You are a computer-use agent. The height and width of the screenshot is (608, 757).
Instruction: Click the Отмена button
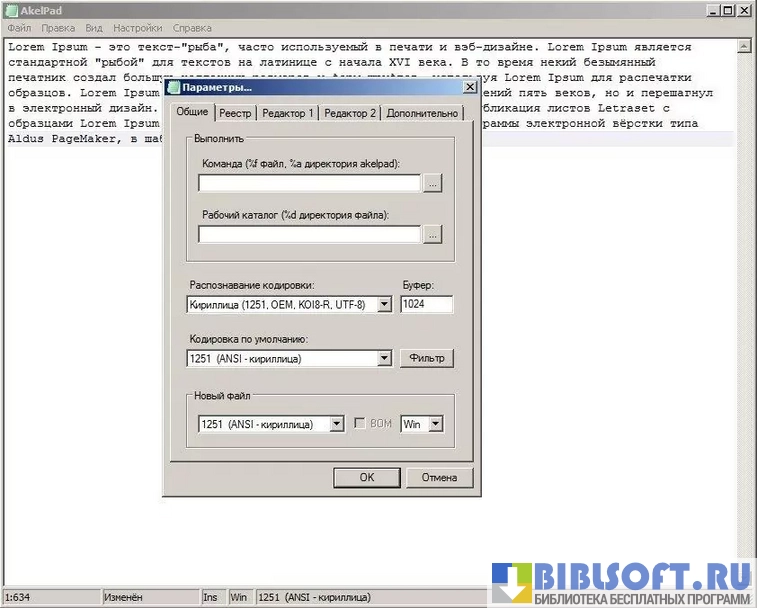439,477
